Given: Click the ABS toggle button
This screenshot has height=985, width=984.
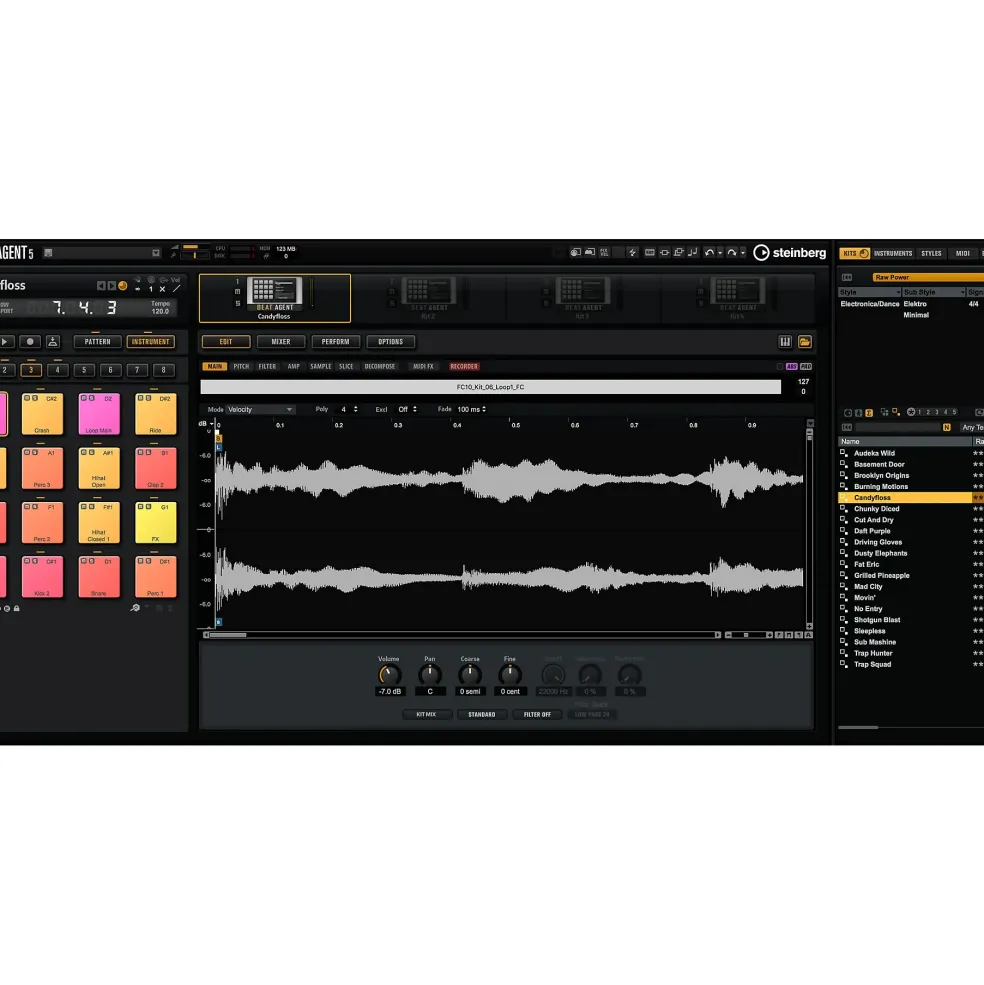Looking at the screenshot, I should pyautogui.click(x=792, y=366).
